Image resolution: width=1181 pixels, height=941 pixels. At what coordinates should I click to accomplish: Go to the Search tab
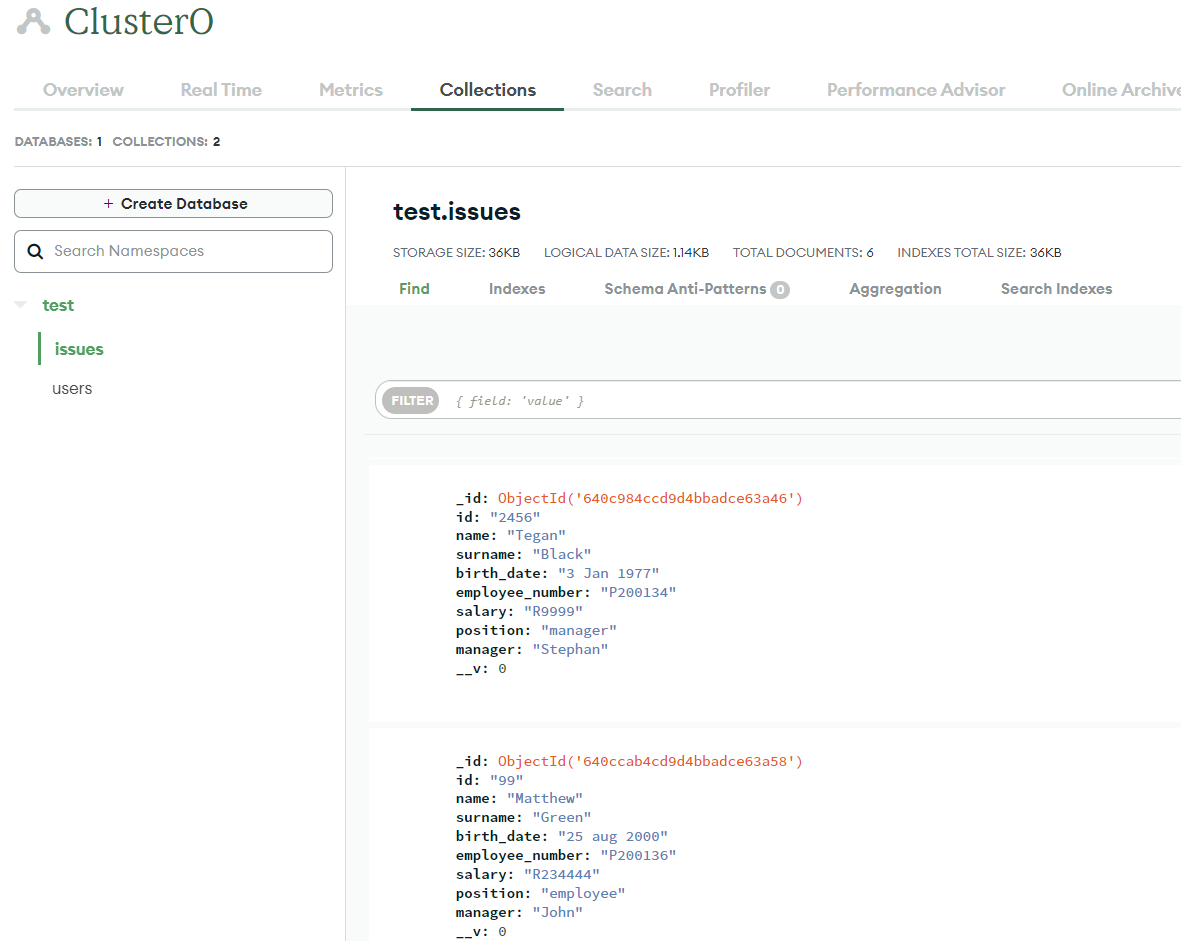pyautogui.click(x=622, y=90)
